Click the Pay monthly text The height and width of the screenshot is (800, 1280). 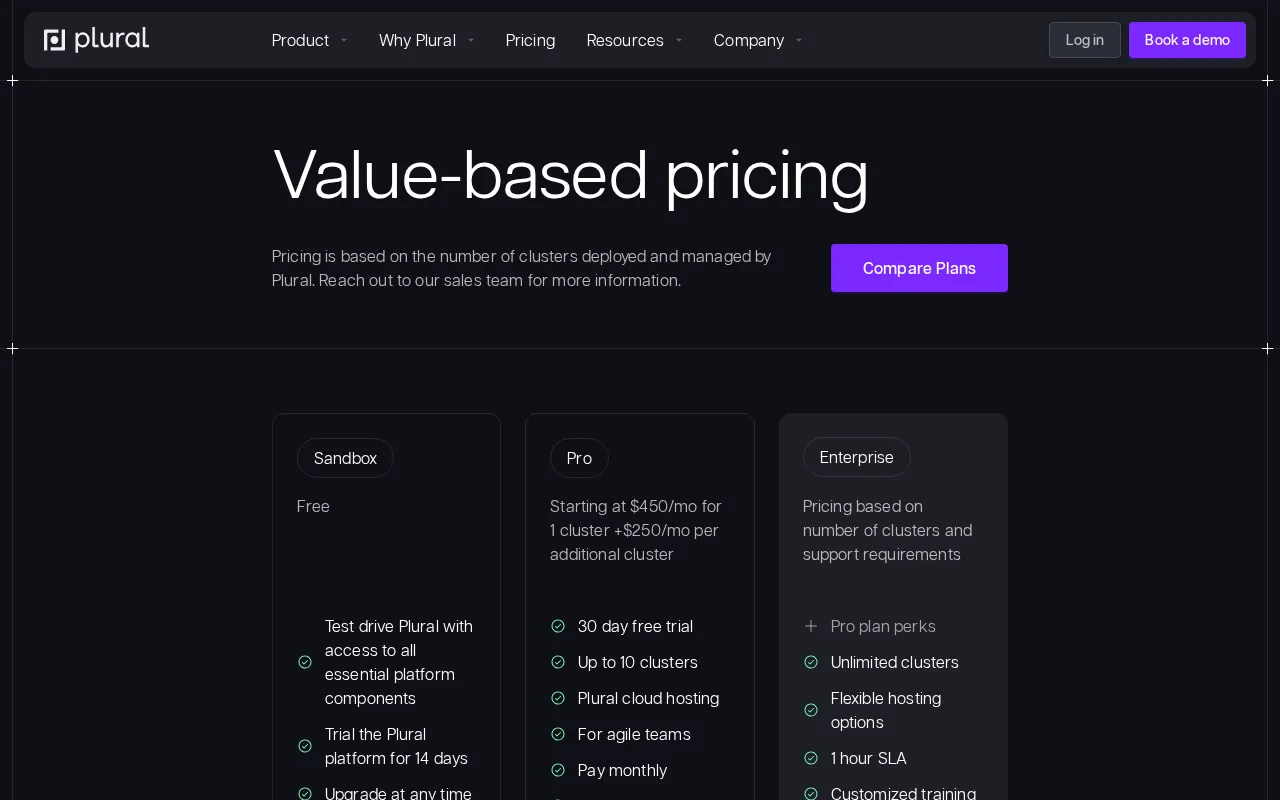click(x=622, y=770)
